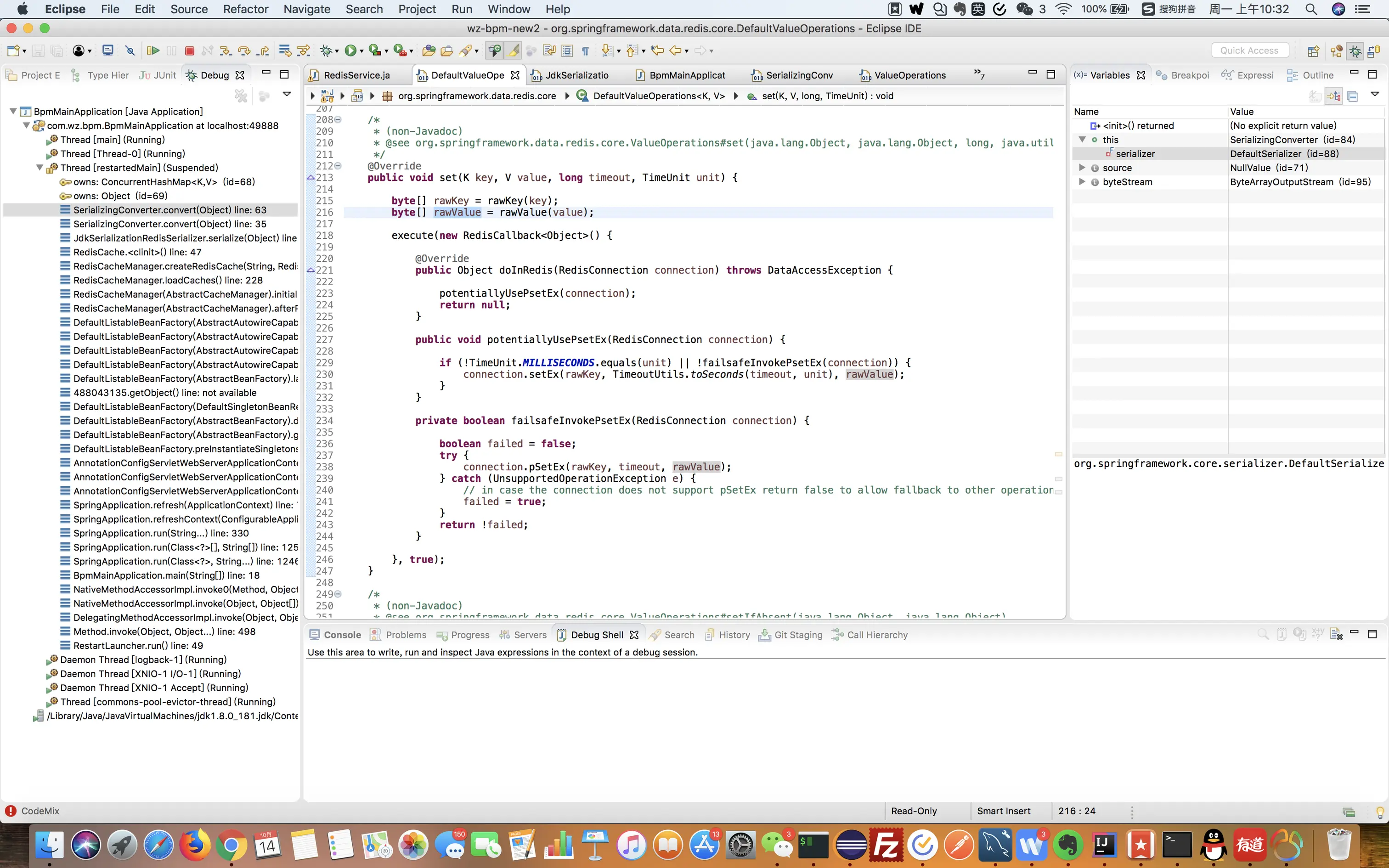Screen dimensions: 1389x868
Task: Open the Run launch dropdown arrow
Action: click(361, 51)
